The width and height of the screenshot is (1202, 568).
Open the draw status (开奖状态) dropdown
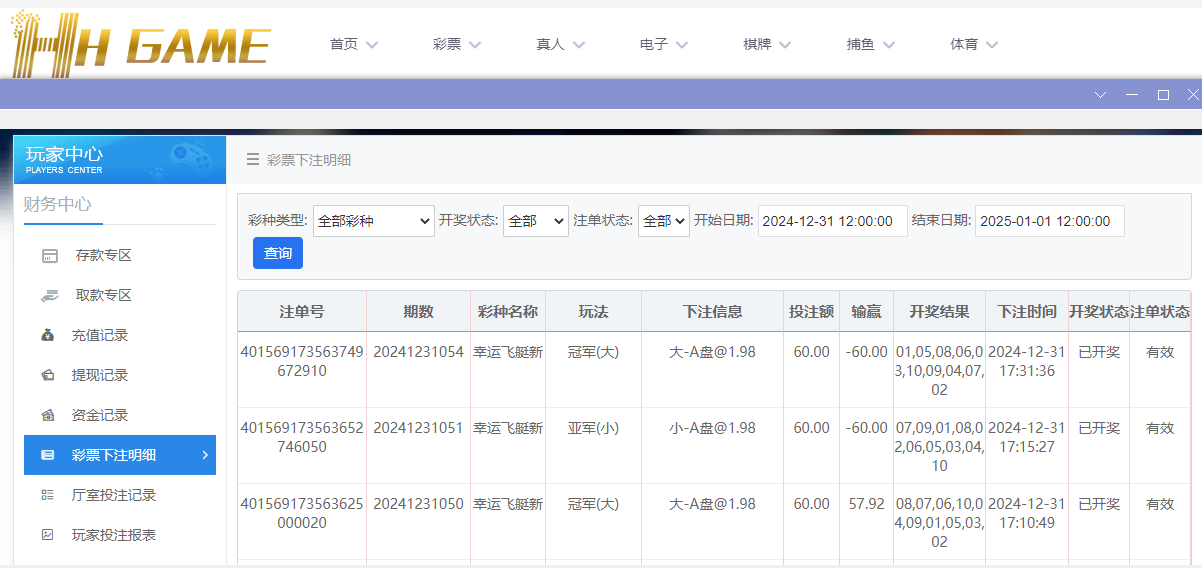click(x=535, y=221)
